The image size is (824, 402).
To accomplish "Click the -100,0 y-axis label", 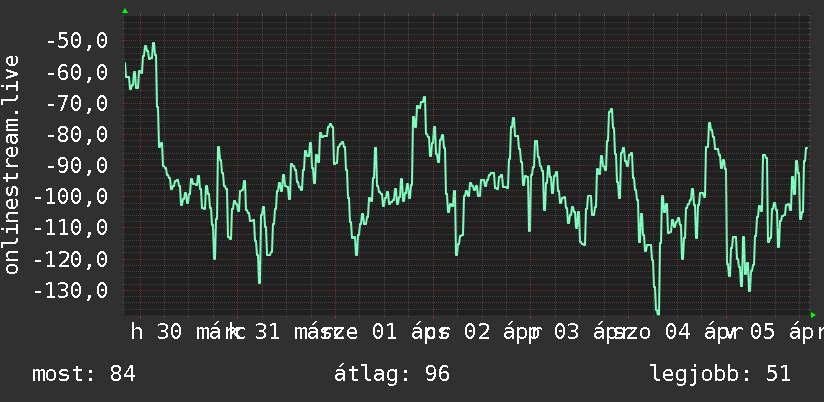I will point(70,197).
